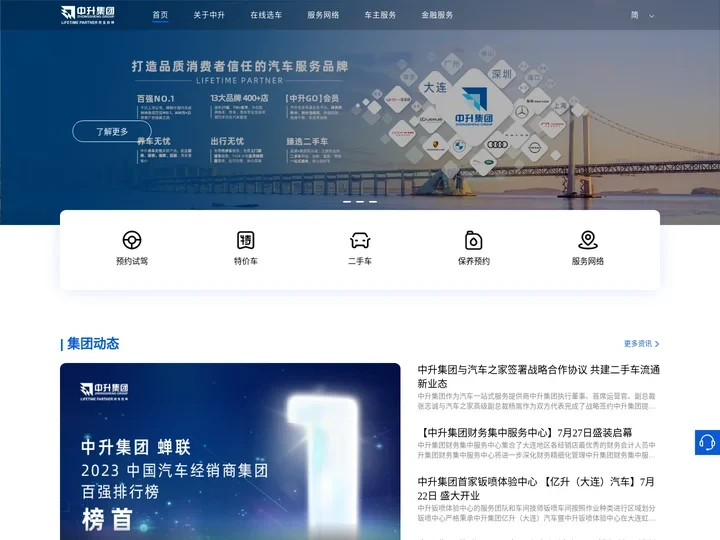Click the 百强NO.1 banner text
Screen dimensions: 720x540
pos(156,99)
